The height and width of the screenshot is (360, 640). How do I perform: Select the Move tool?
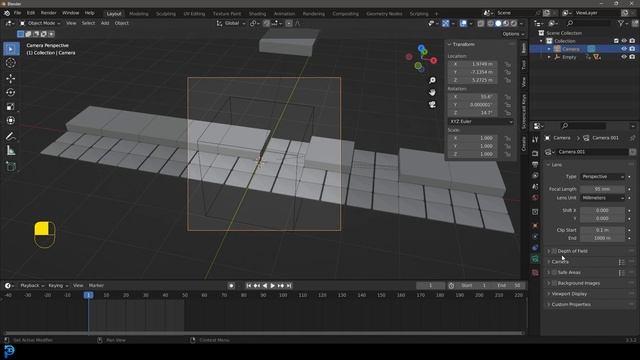pos(11,78)
